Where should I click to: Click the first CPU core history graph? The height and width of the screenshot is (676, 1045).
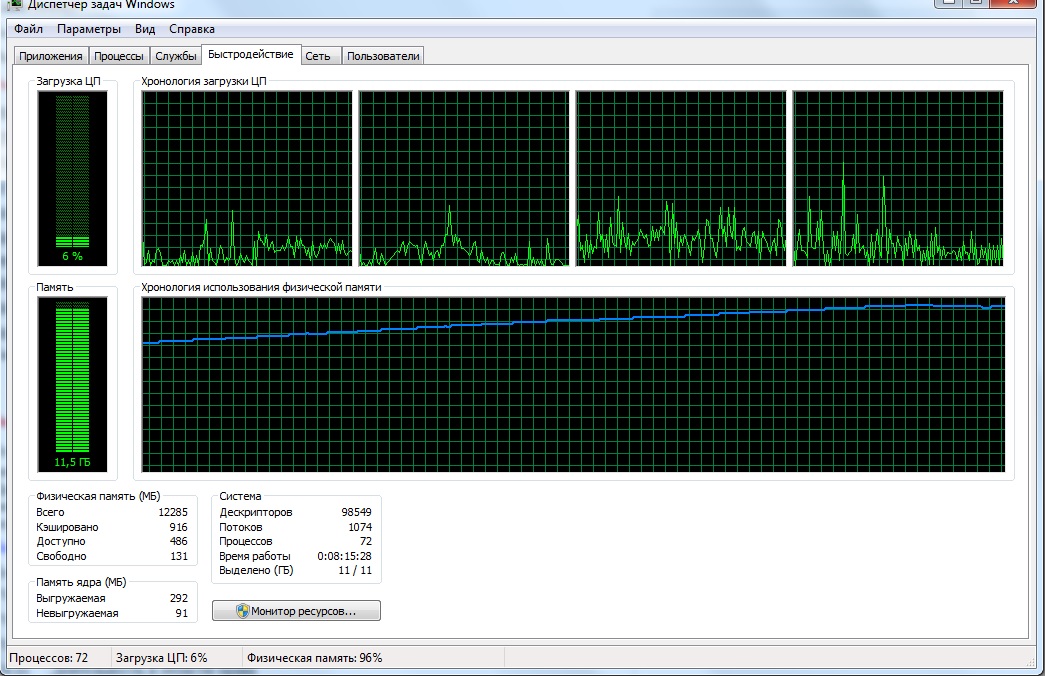[x=247, y=178]
